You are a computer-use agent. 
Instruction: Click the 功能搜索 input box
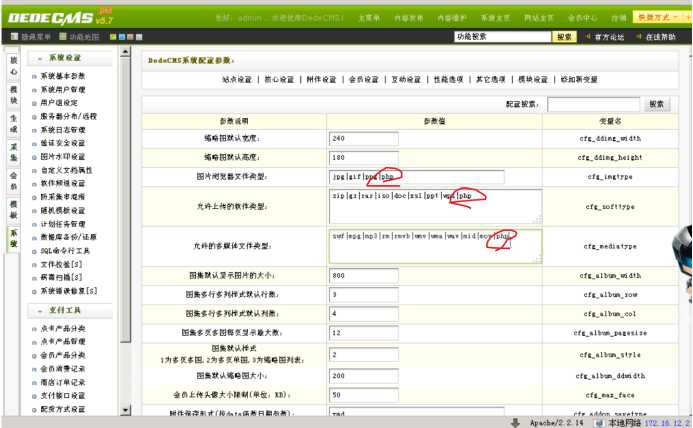coord(503,37)
